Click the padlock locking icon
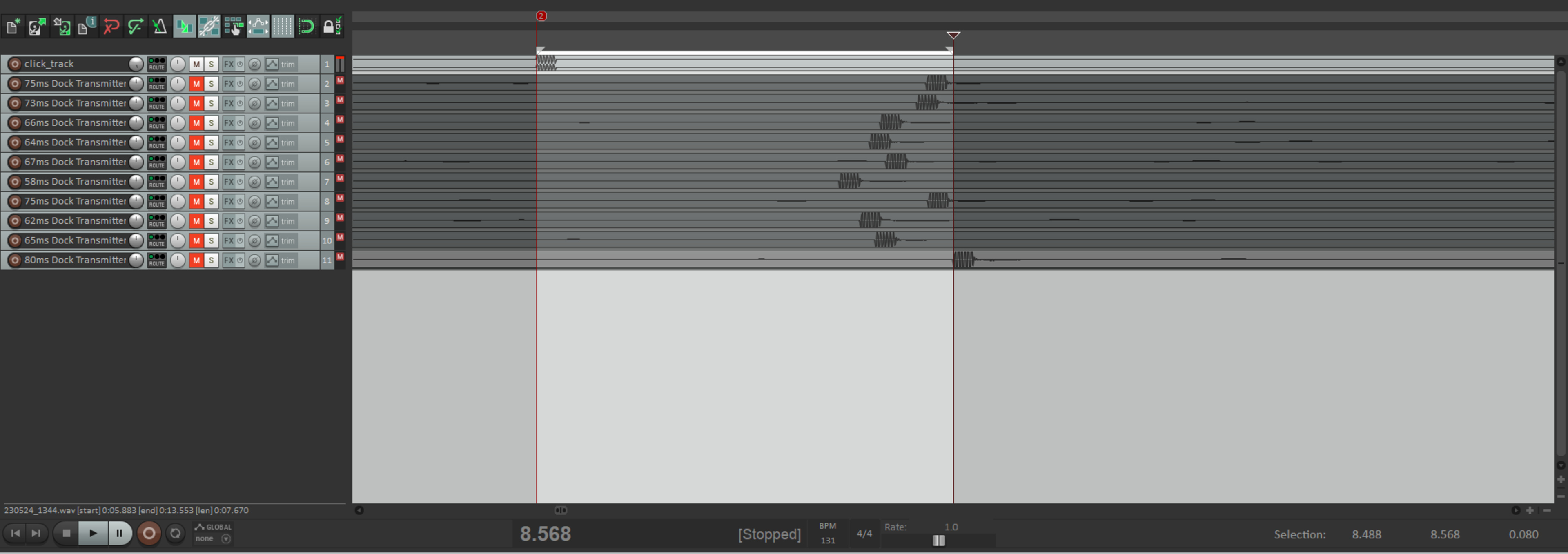 point(331,26)
